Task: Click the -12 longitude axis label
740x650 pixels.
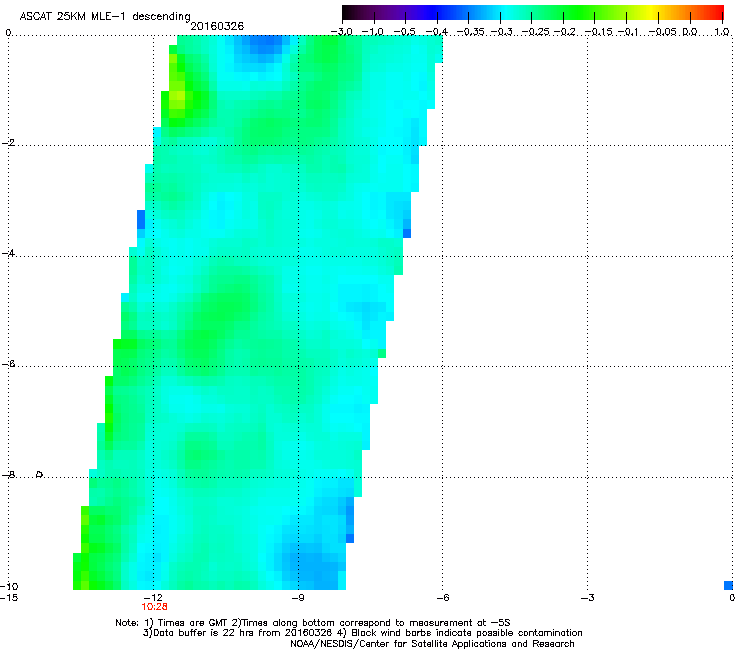Action: tap(153, 598)
